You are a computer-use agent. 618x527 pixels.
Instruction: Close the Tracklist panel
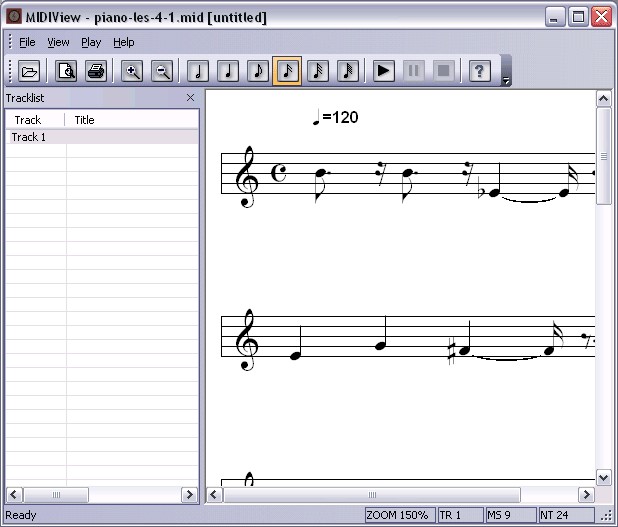tap(190, 98)
